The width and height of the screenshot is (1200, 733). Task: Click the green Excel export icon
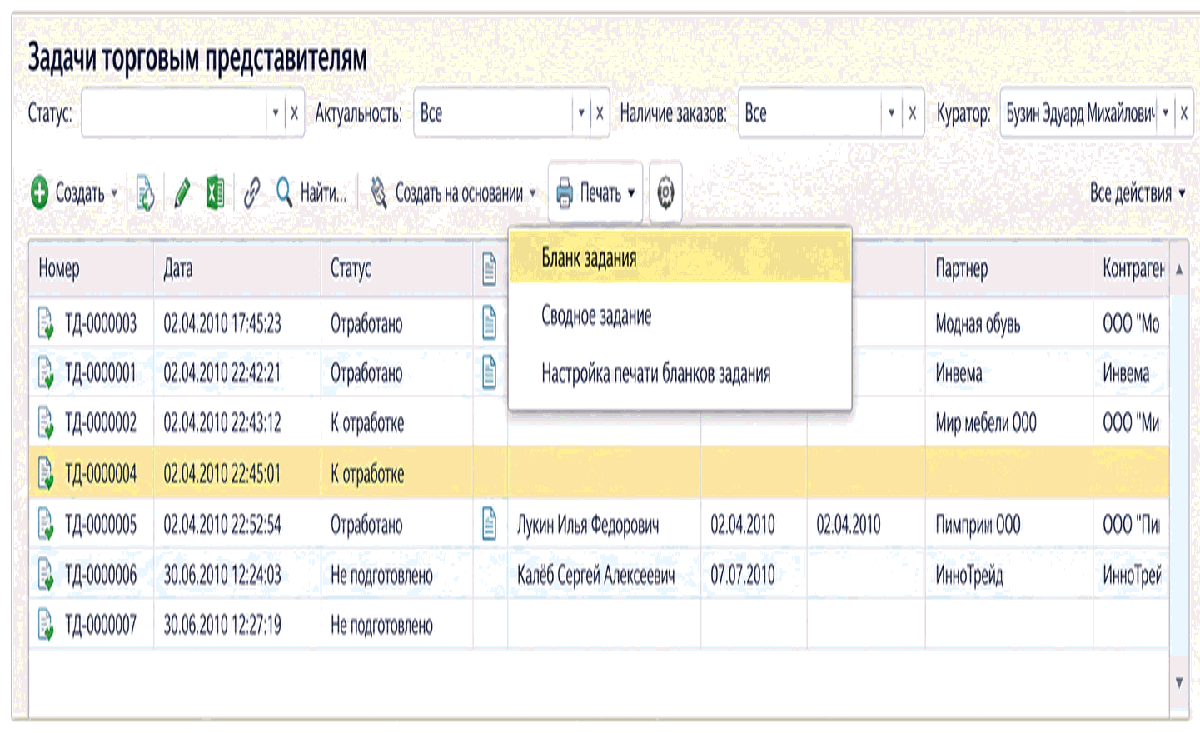[215, 192]
